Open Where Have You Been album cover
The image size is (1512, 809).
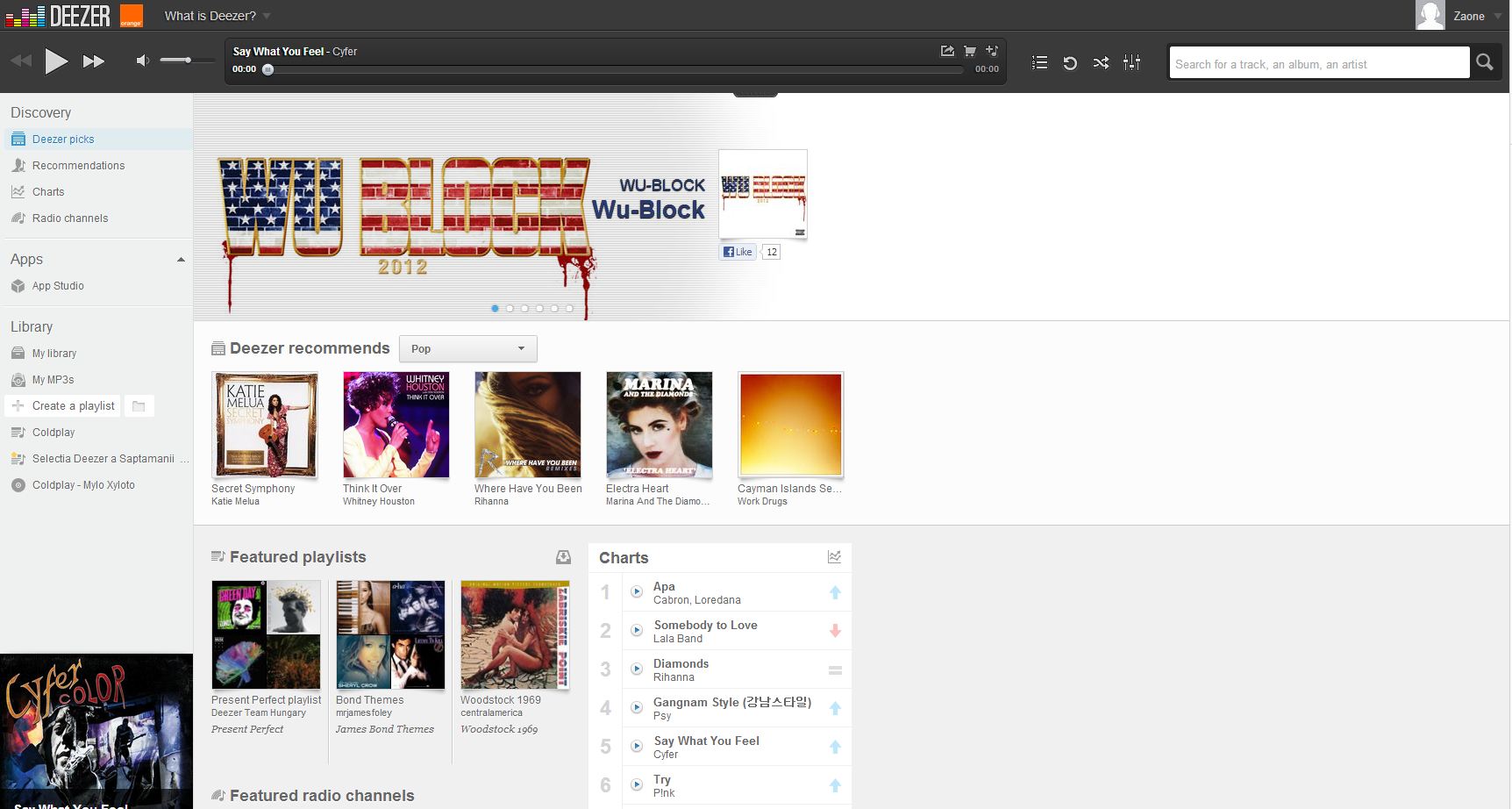(x=528, y=425)
